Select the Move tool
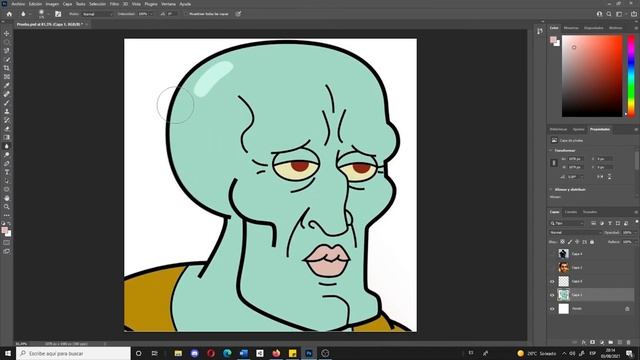Screen dimensions: 640x360 pyautogui.click(x=7, y=33)
